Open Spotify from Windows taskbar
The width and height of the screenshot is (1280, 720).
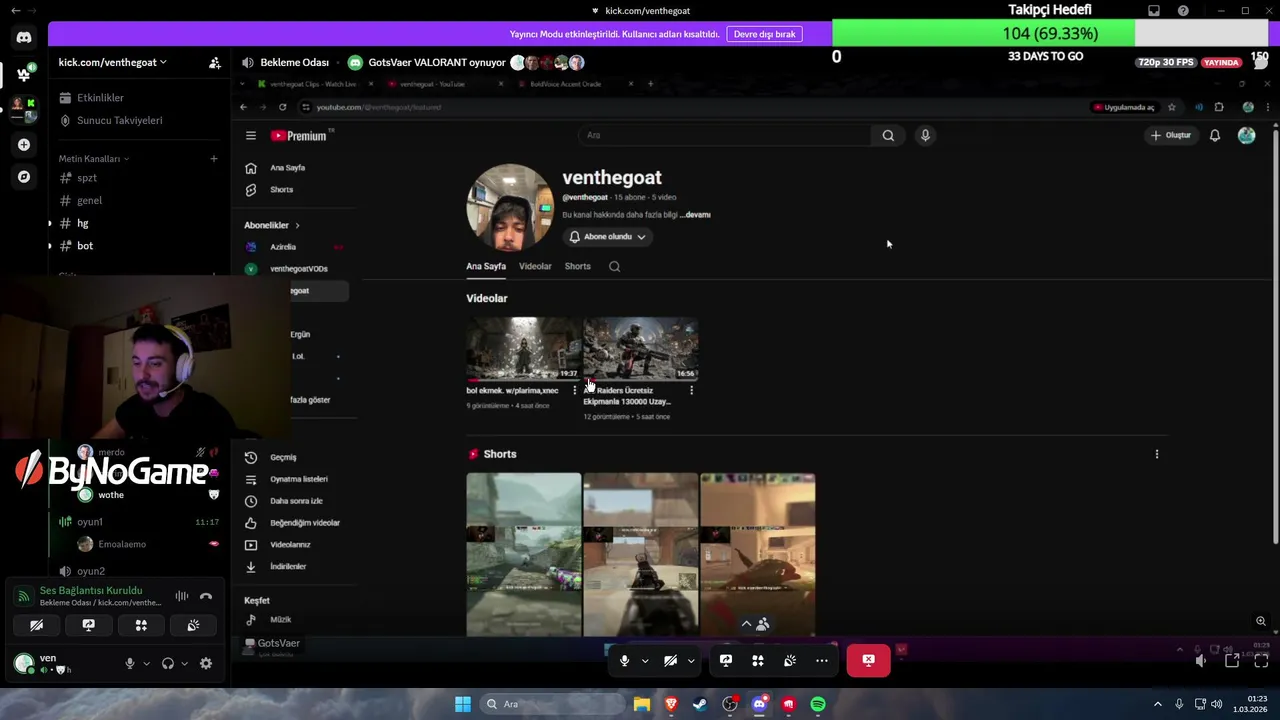[818, 704]
